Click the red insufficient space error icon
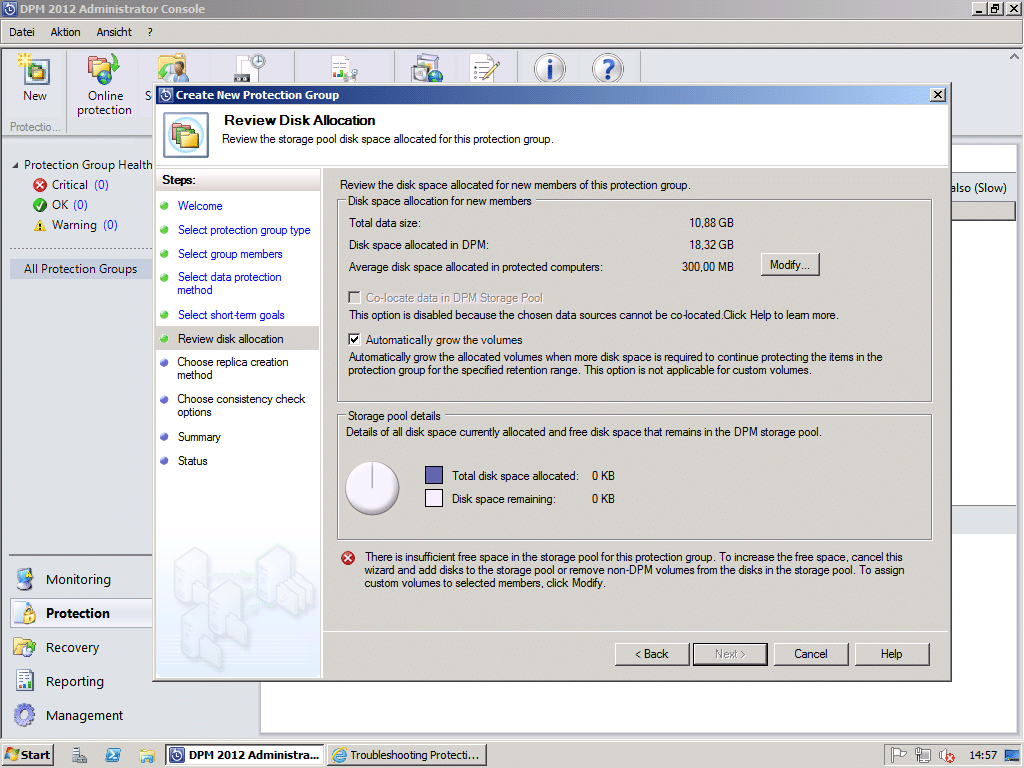The image size is (1024, 768). [348, 558]
